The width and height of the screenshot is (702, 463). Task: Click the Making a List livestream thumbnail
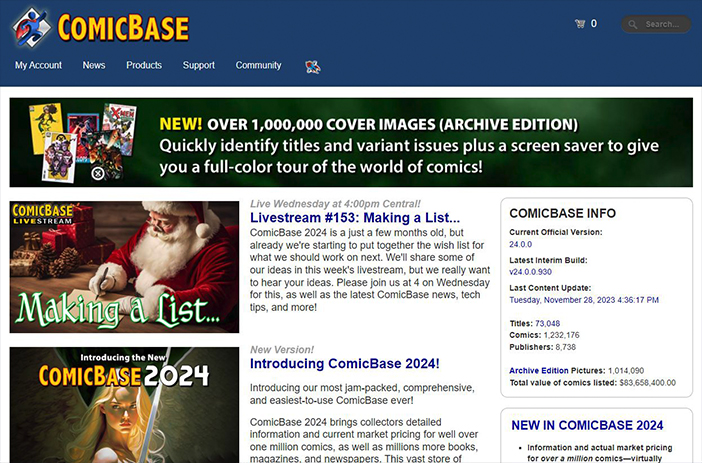tap(124, 267)
